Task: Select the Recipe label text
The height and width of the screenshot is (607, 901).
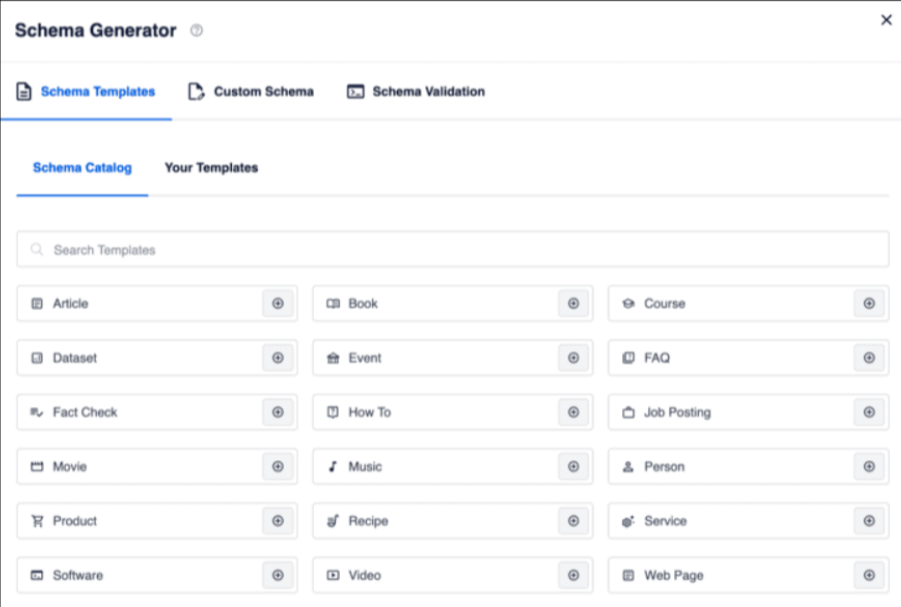Action: pyautogui.click(x=368, y=521)
